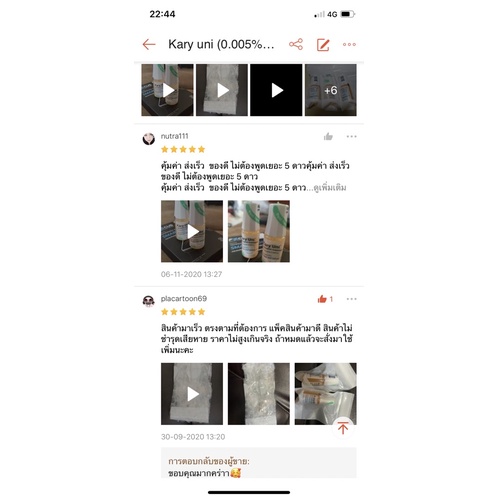The width and height of the screenshot is (499, 499).
Task: Tap the scroll-to-top arrow button
Action: point(343,427)
